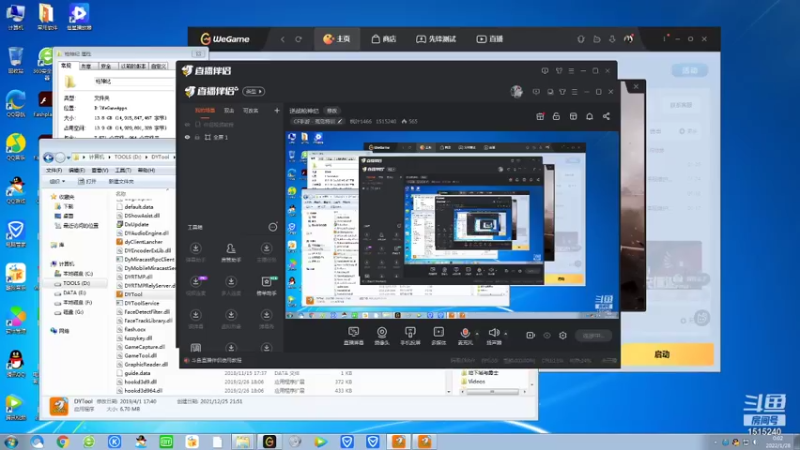The height and width of the screenshot is (450, 800).
Task: Click 新建文件夹 in Explorer toolbar
Action: coord(121,182)
